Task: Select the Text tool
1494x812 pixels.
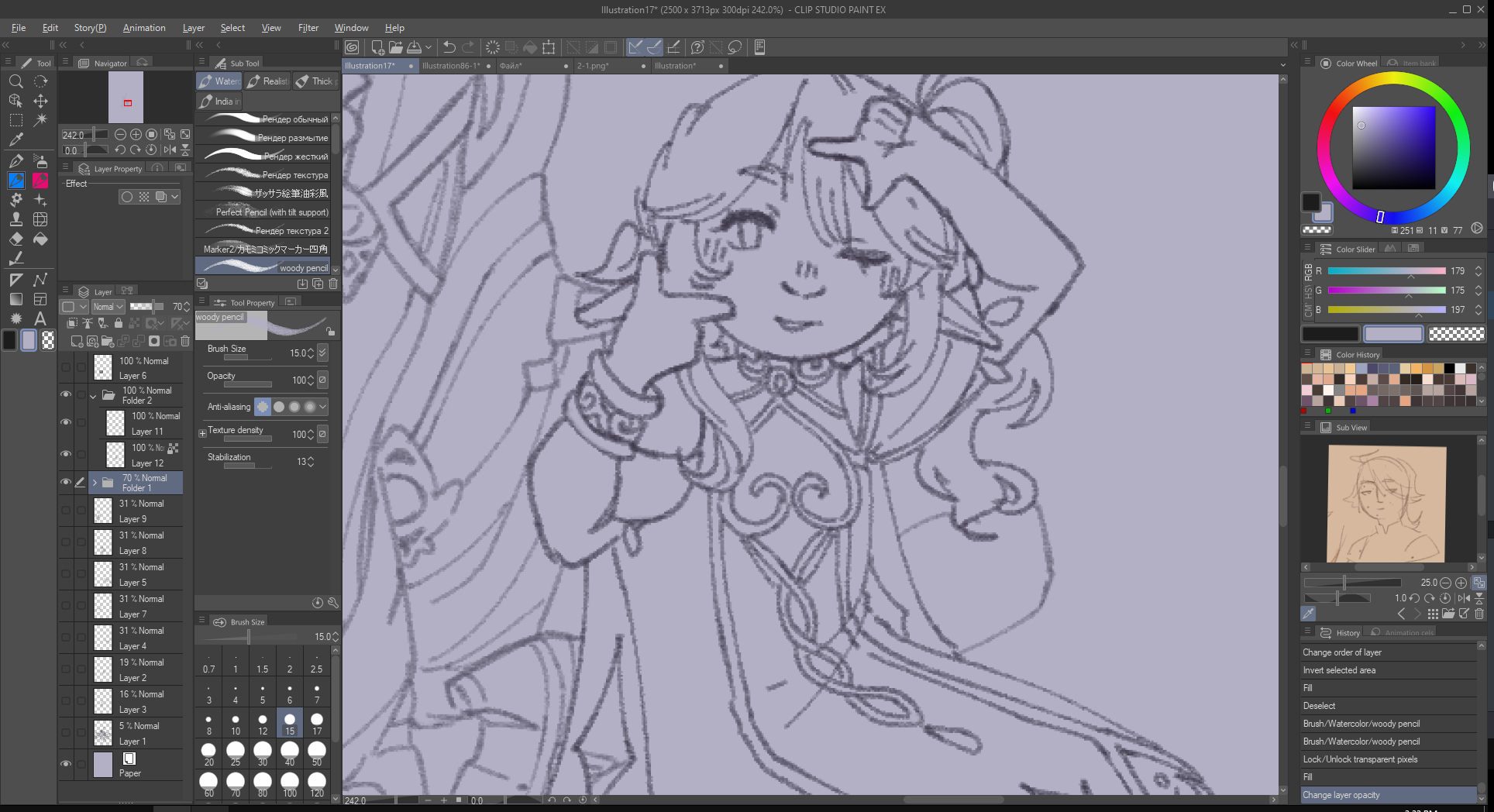Action: pyautogui.click(x=40, y=318)
